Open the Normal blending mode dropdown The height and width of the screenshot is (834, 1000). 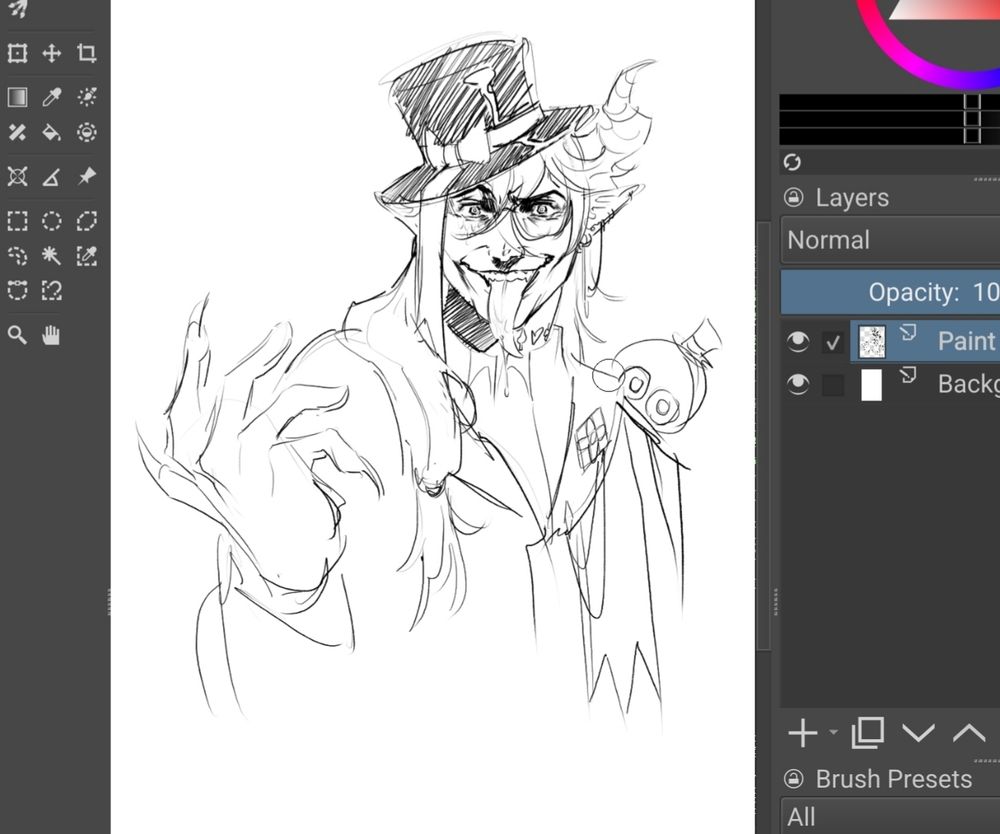coord(890,240)
